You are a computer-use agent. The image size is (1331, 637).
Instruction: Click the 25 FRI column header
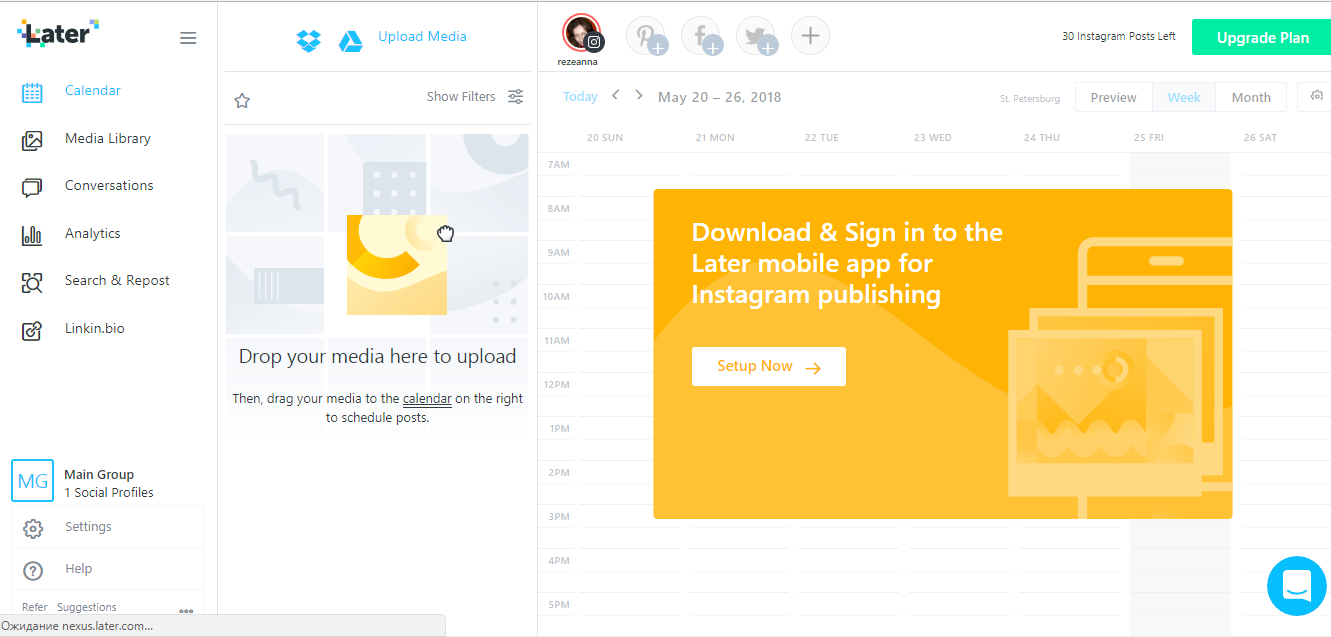pos(1149,138)
